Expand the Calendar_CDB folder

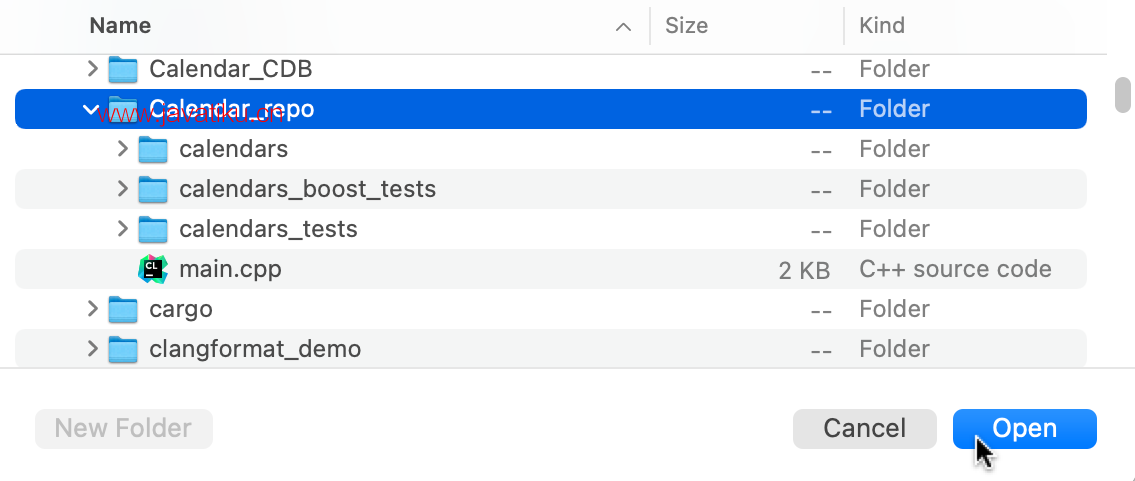(x=92, y=69)
